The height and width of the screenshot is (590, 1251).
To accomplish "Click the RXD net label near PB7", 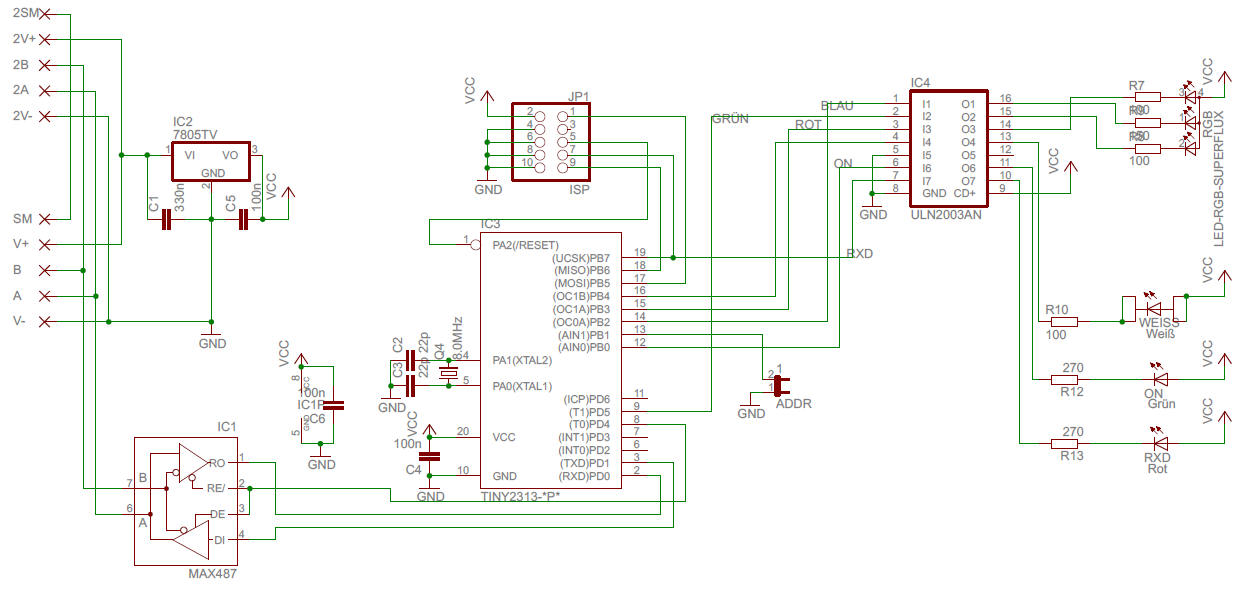I will [860, 253].
